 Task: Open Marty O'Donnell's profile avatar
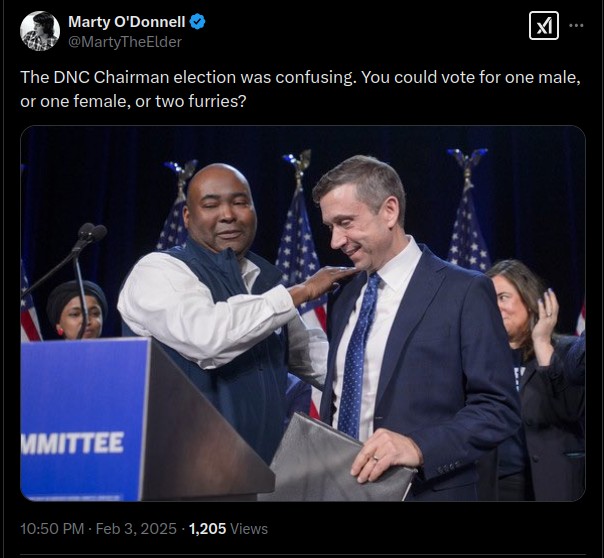pos(40,31)
